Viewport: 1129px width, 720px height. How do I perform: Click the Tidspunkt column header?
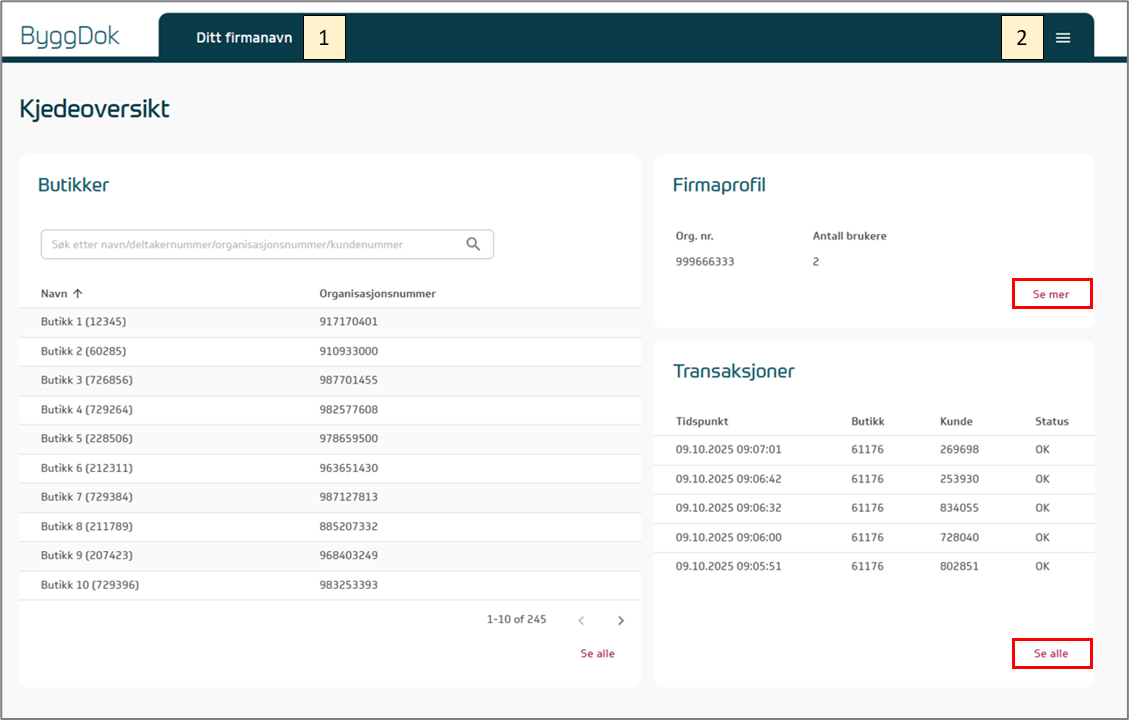pyautogui.click(x=702, y=422)
